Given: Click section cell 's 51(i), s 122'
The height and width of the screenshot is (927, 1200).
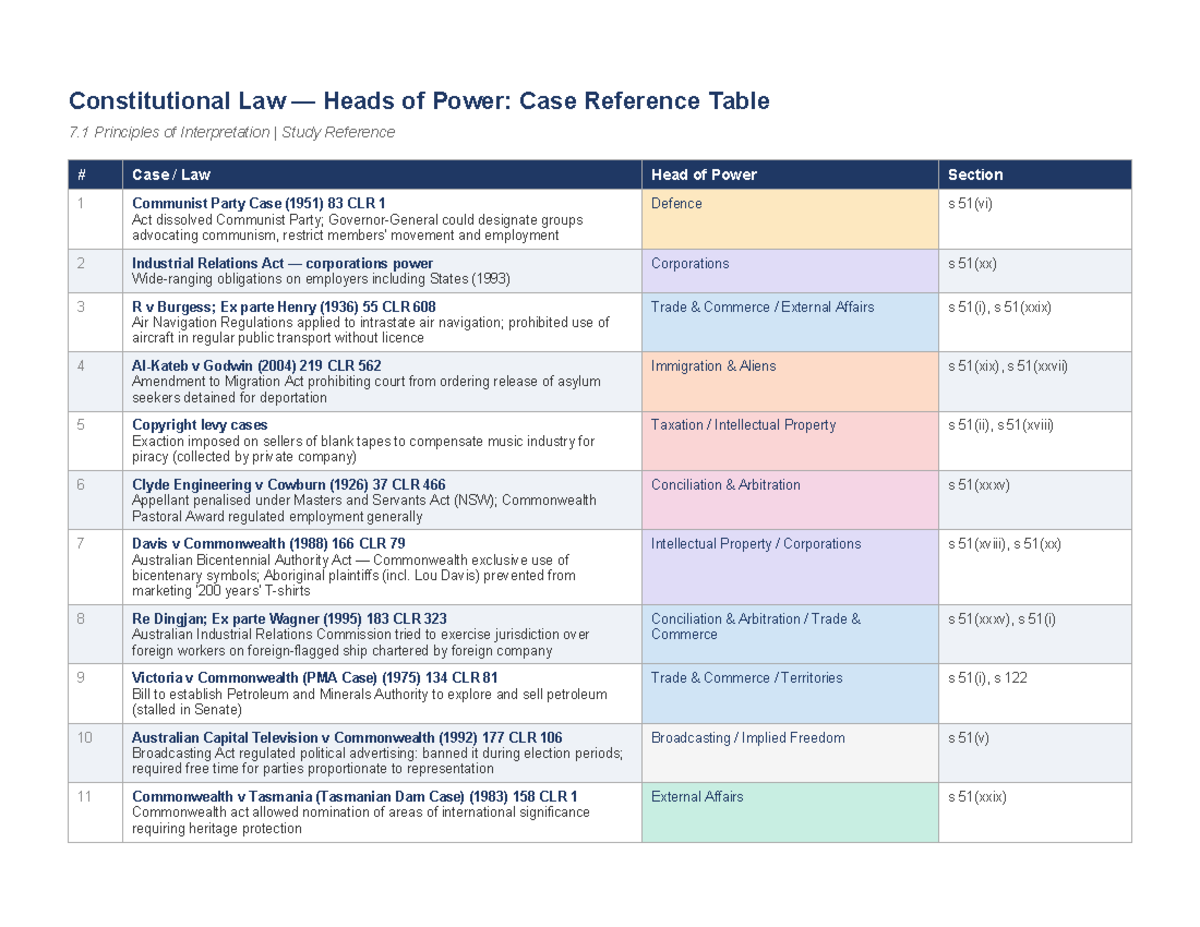Looking at the screenshot, I should click(x=1035, y=692).
